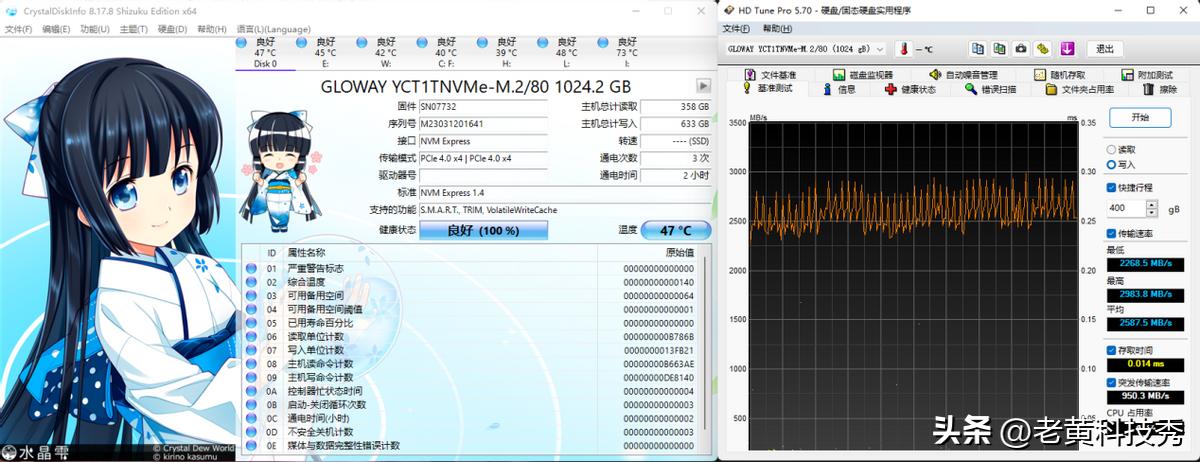The height and width of the screenshot is (462, 1200).
Task: Take a screenshot with HD Tune camera icon
Action: click(x=1021, y=48)
